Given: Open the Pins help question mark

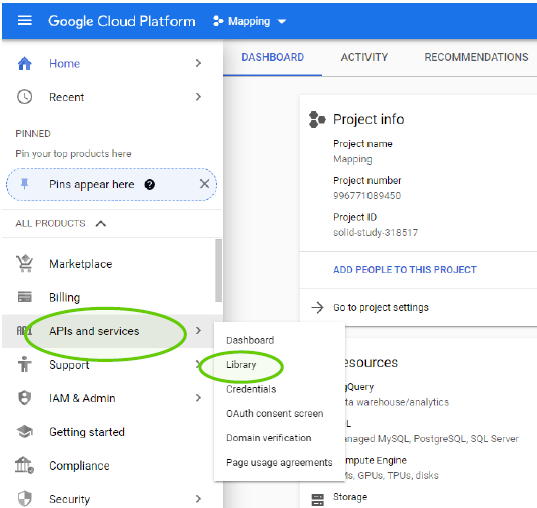Looking at the screenshot, I should [150, 185].
